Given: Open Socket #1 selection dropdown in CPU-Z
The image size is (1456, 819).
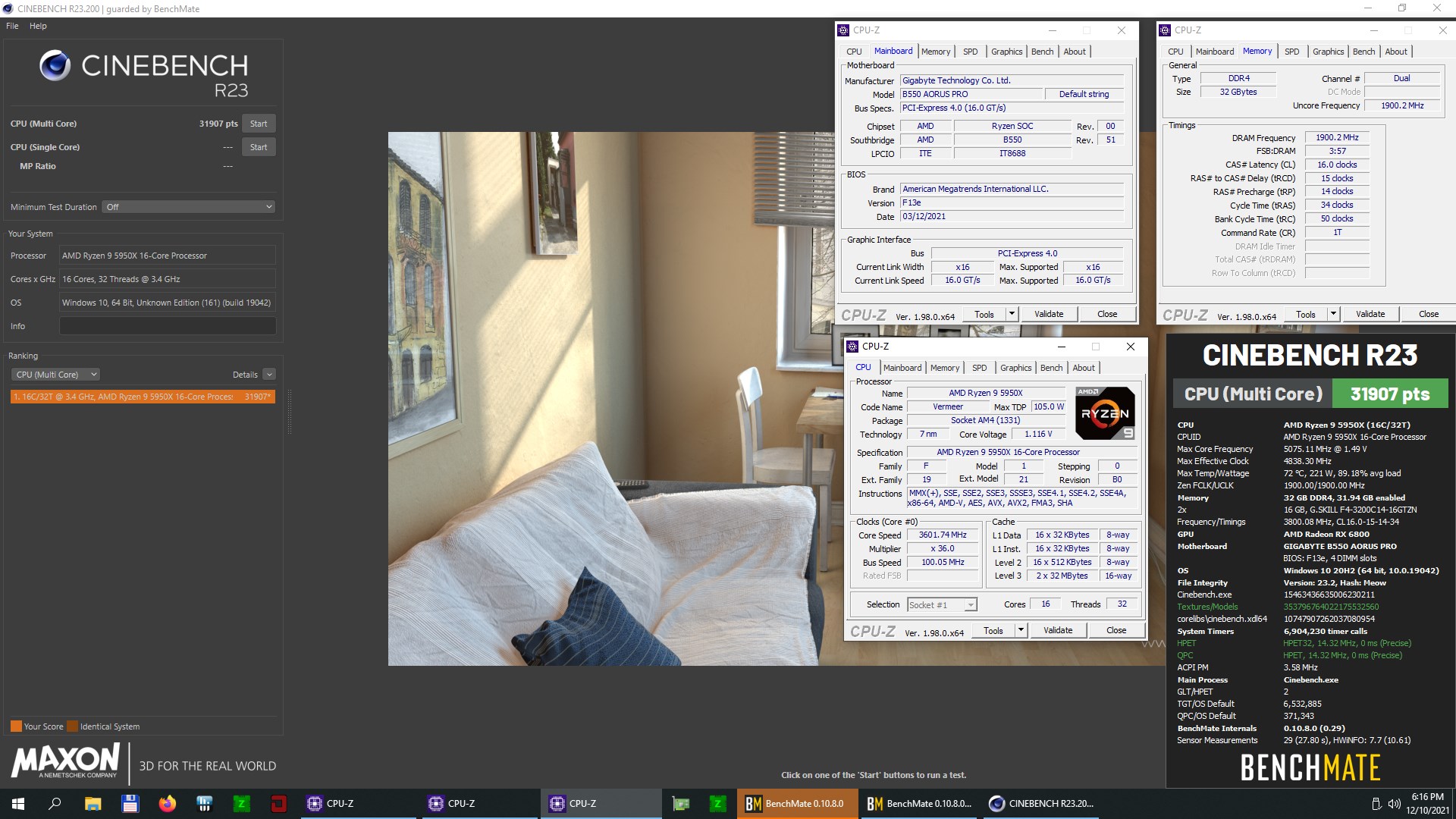Looking at the screenshot, I should (x=942, y=605).
